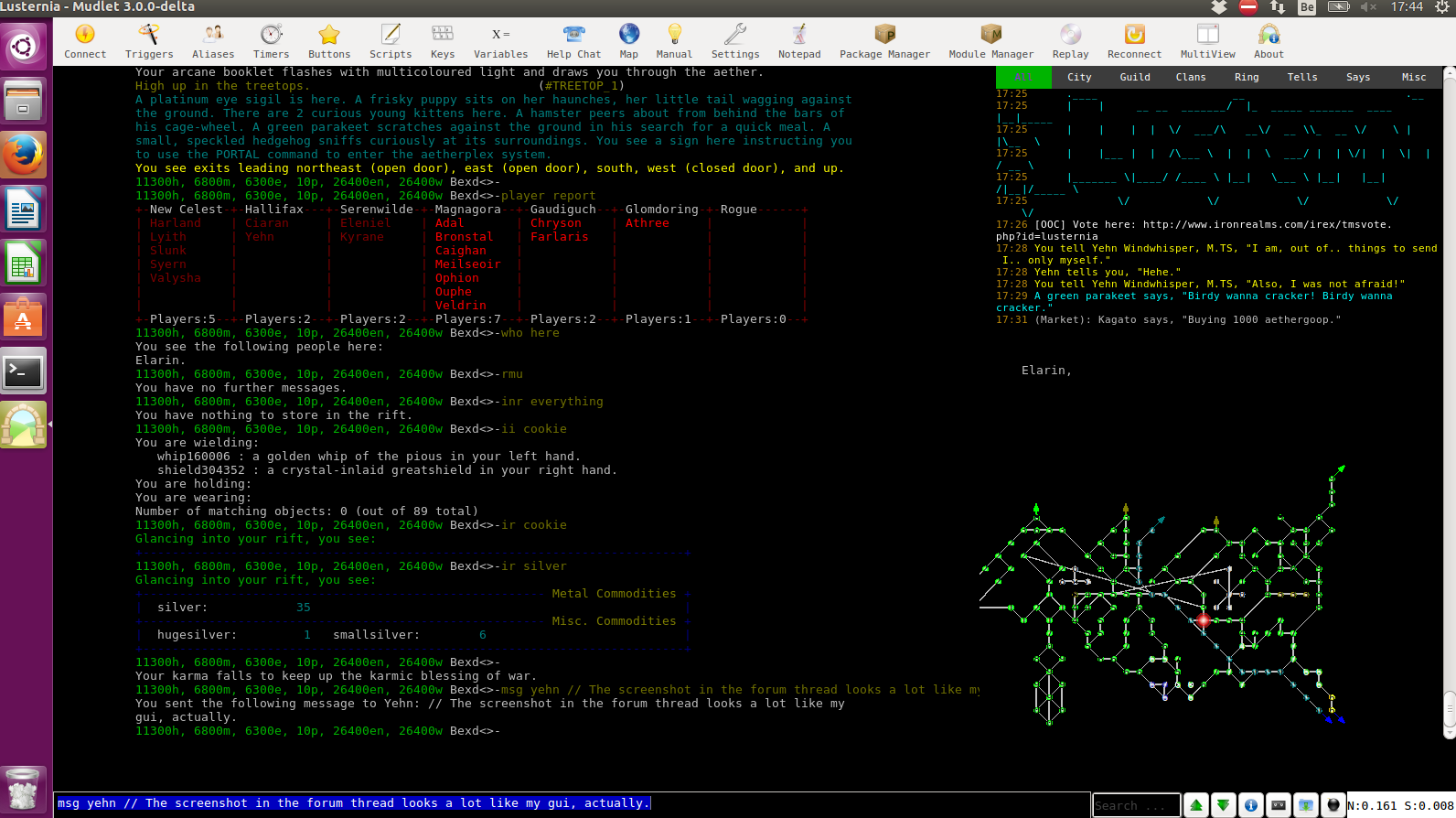Click the Connect toolbar icon
The width and height of the screenshot is (1456, 818).
click(x=85, y=42)
